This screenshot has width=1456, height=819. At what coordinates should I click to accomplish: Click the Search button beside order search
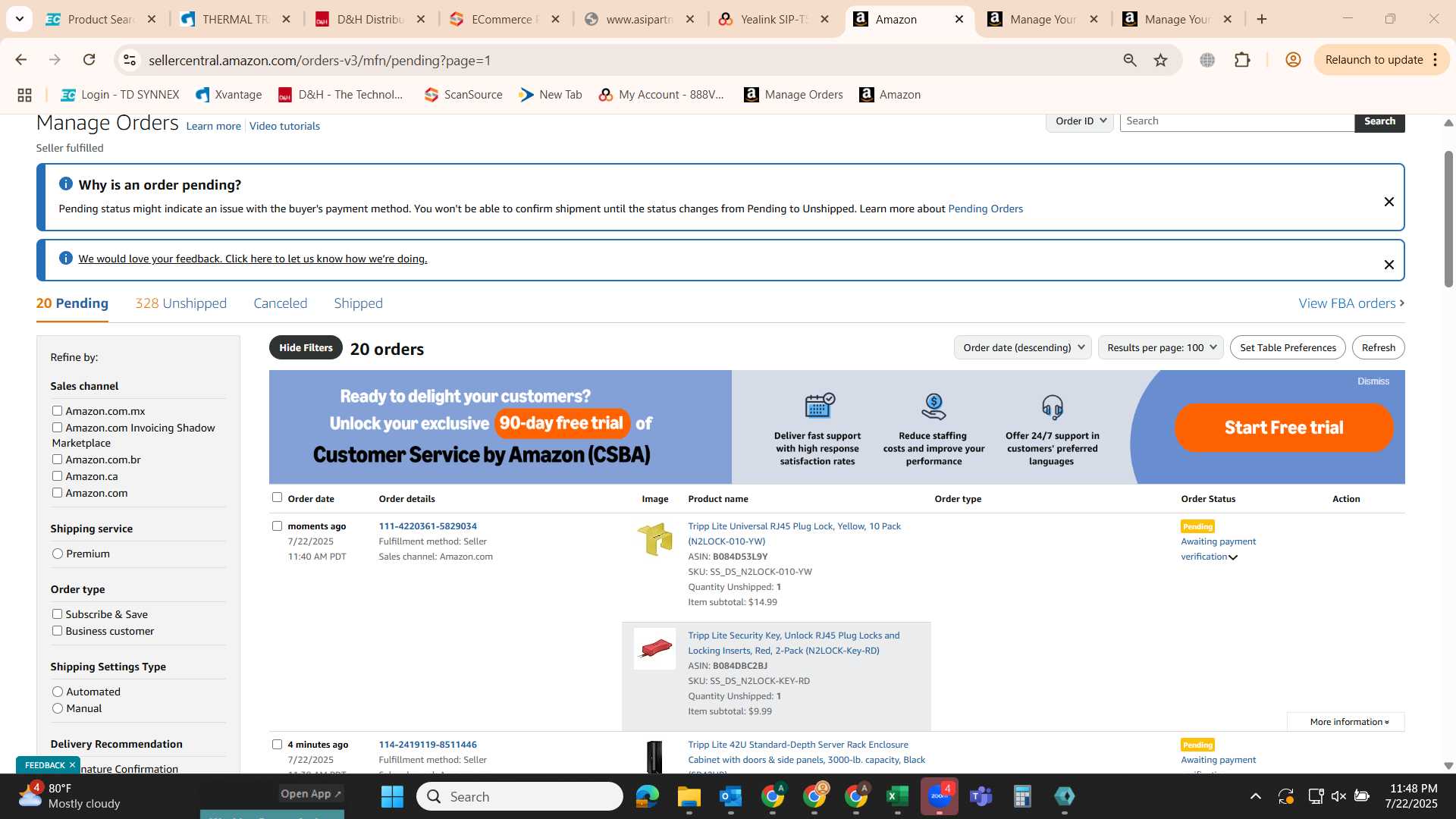(x=1379, y=121)
